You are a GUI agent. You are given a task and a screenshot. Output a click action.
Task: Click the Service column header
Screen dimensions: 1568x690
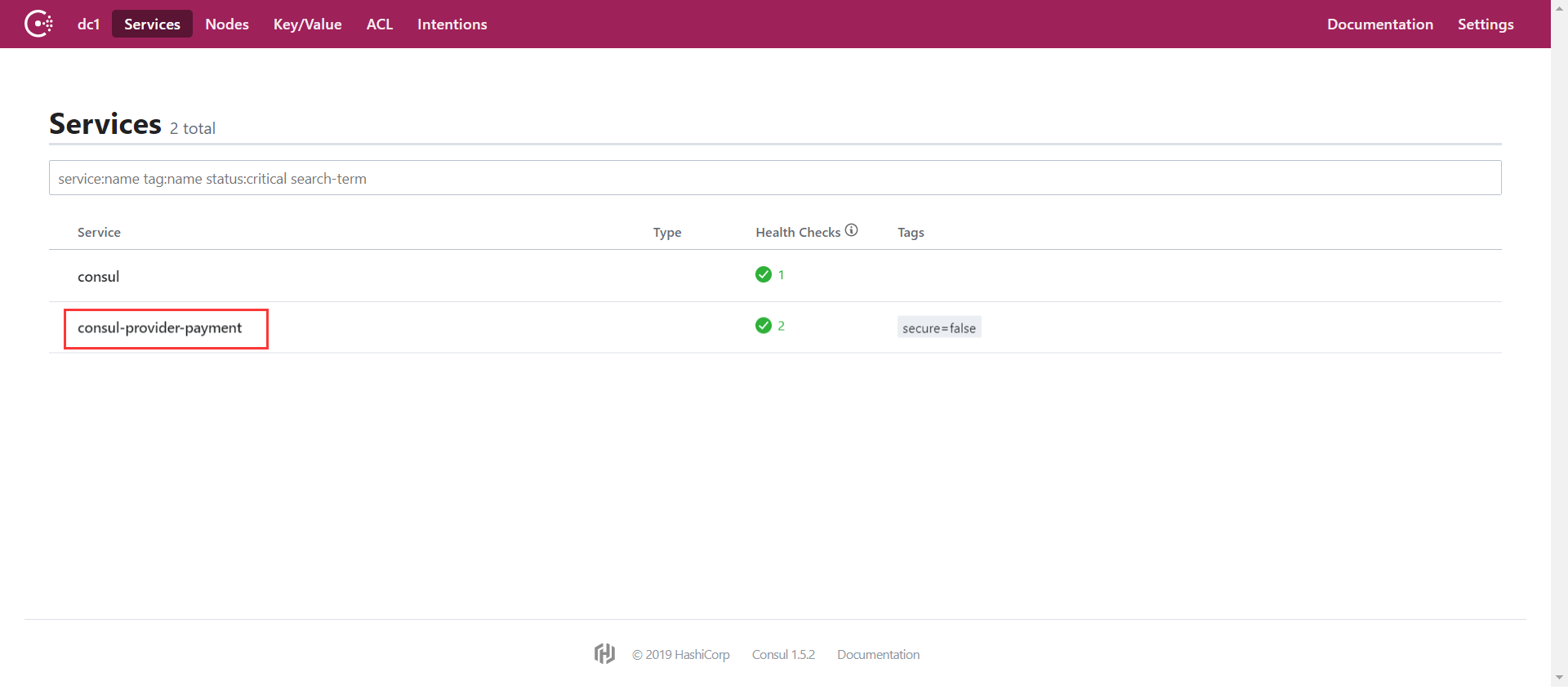[99, 233]
